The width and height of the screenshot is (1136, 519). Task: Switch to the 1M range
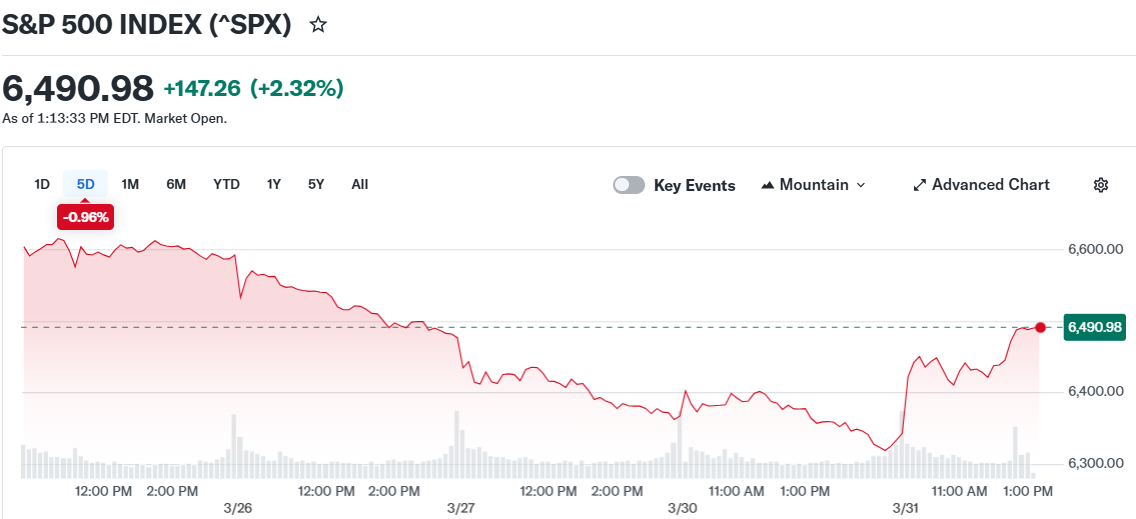pyautogui.click(x=130, y=184)
